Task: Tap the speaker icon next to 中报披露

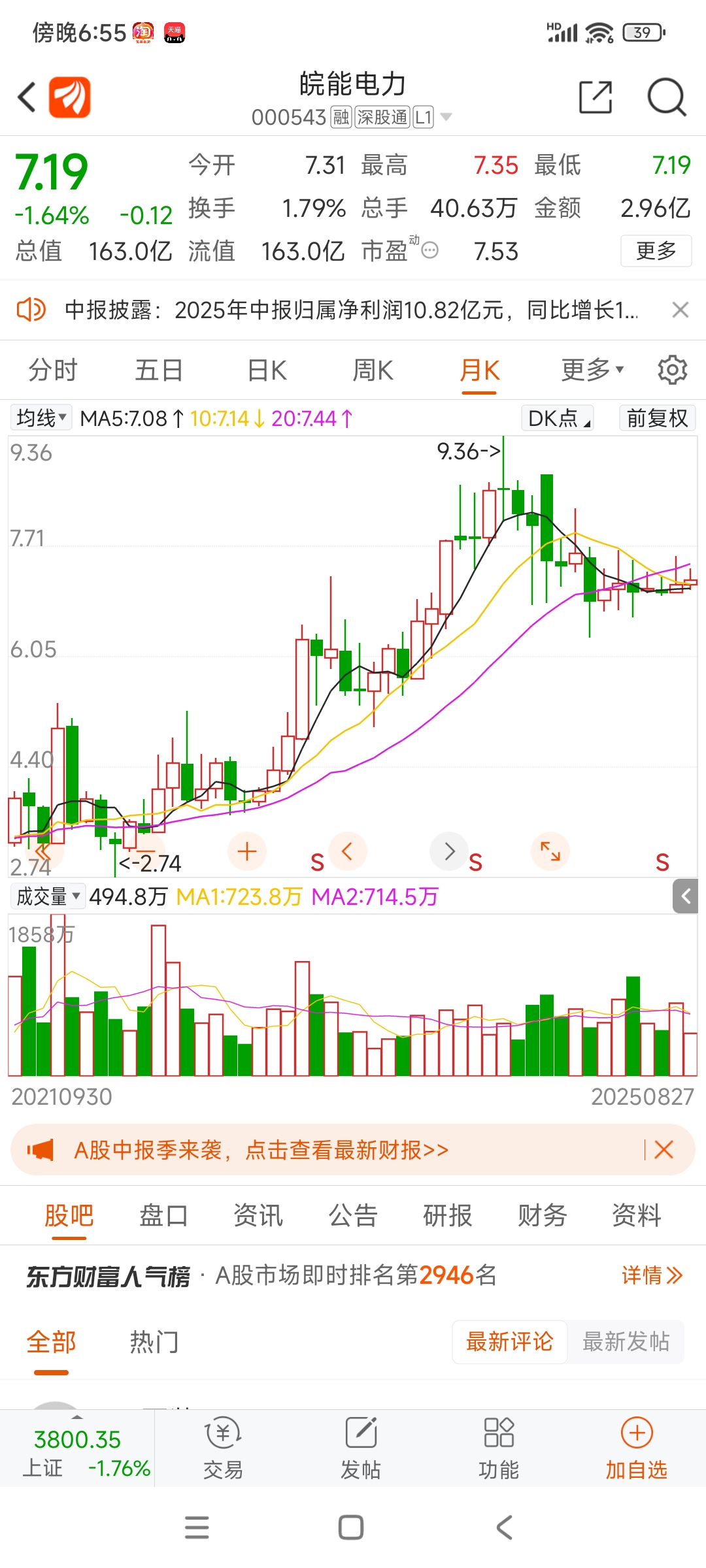Action: [x=31, y=310]
